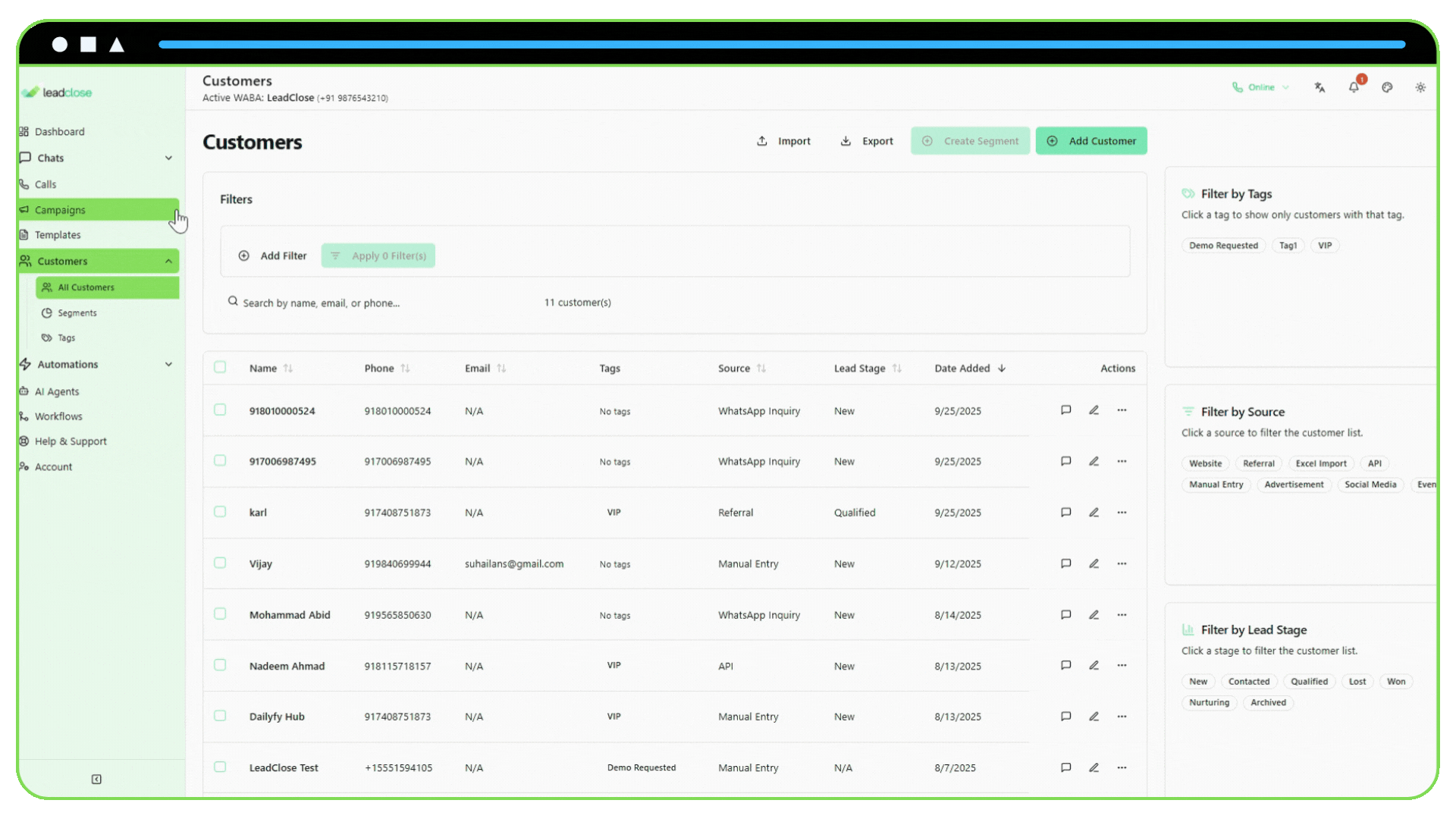Open language translation icon
The height and width of the screenshot is (819, 1456).
(x=1319, y=87)
